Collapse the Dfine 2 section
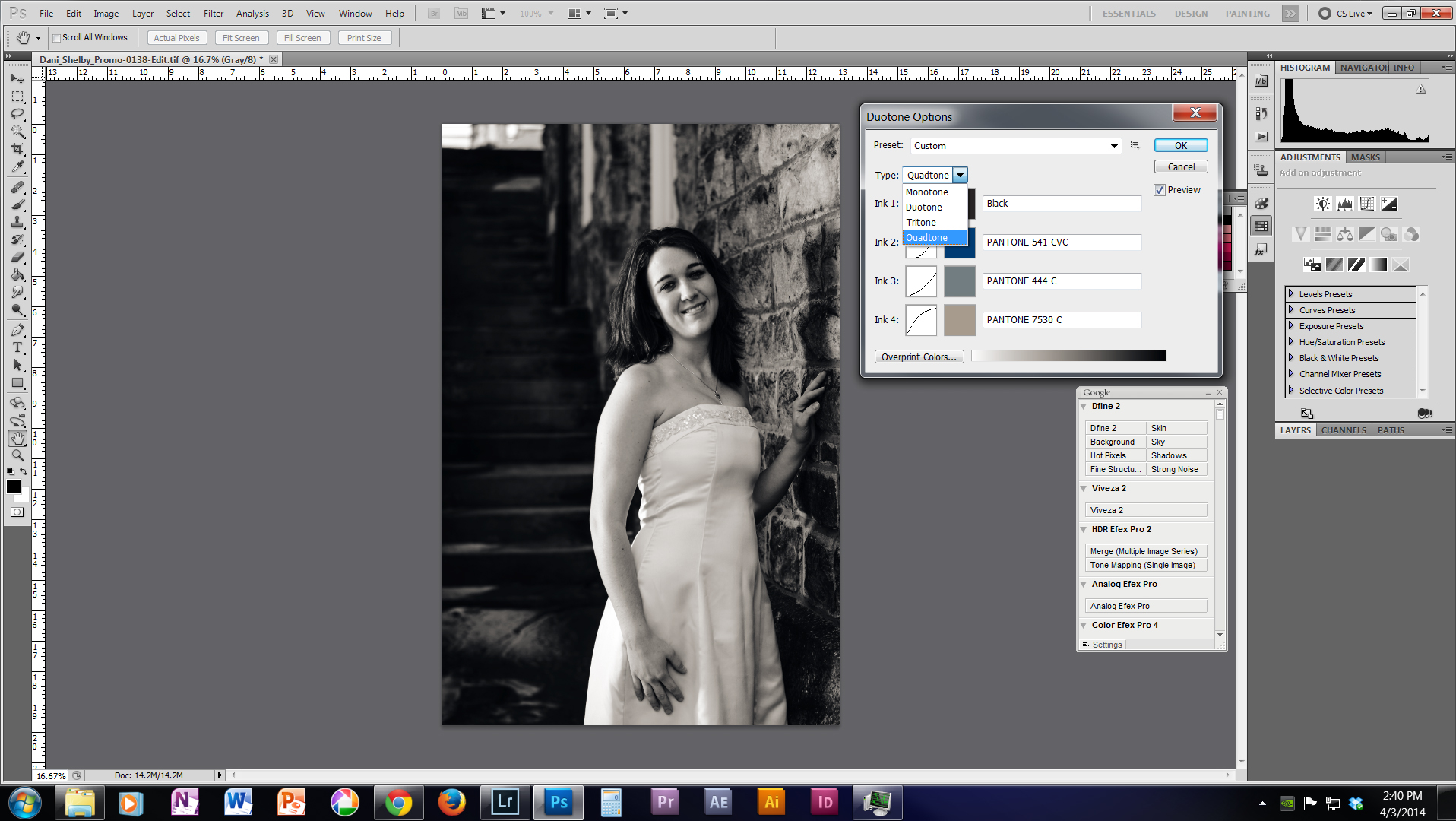The height and width of the screenshot is (821, 1456). tap(1084, 407)
